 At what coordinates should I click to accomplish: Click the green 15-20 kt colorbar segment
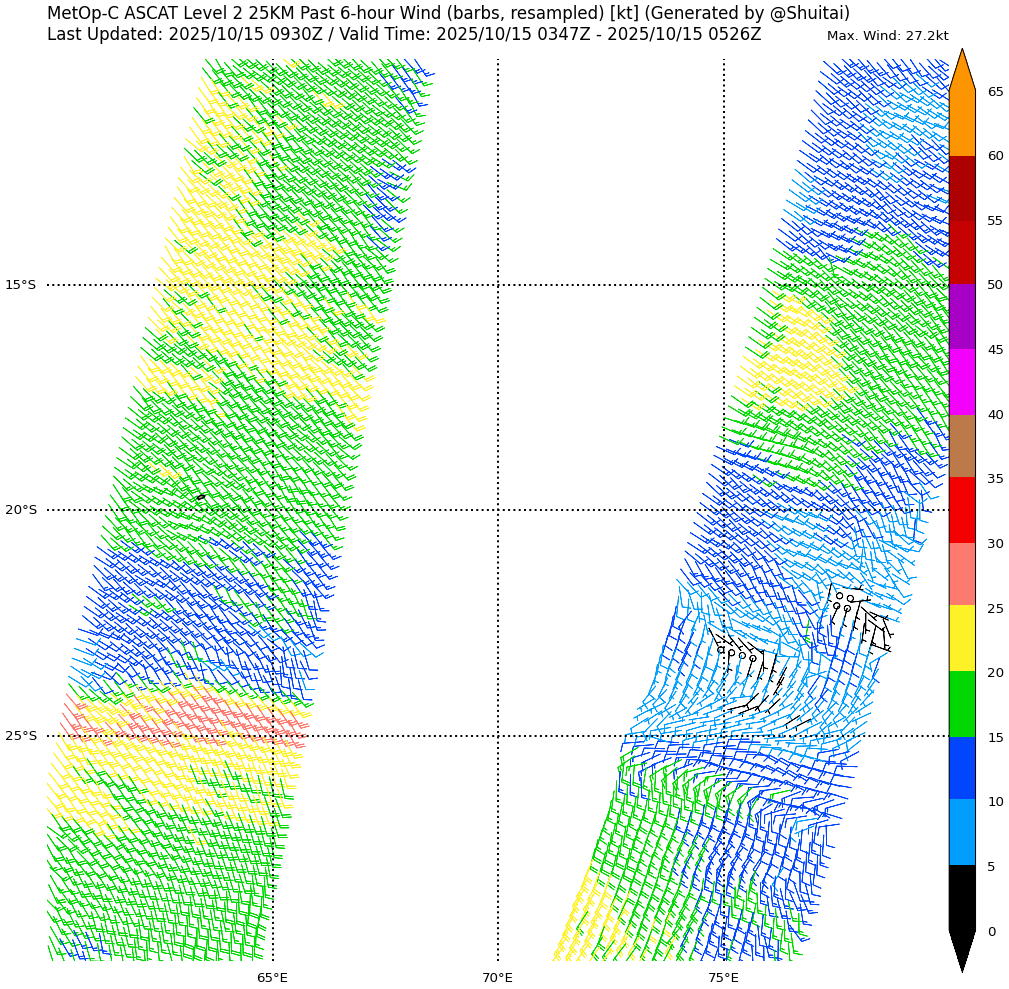coord(961,704)
